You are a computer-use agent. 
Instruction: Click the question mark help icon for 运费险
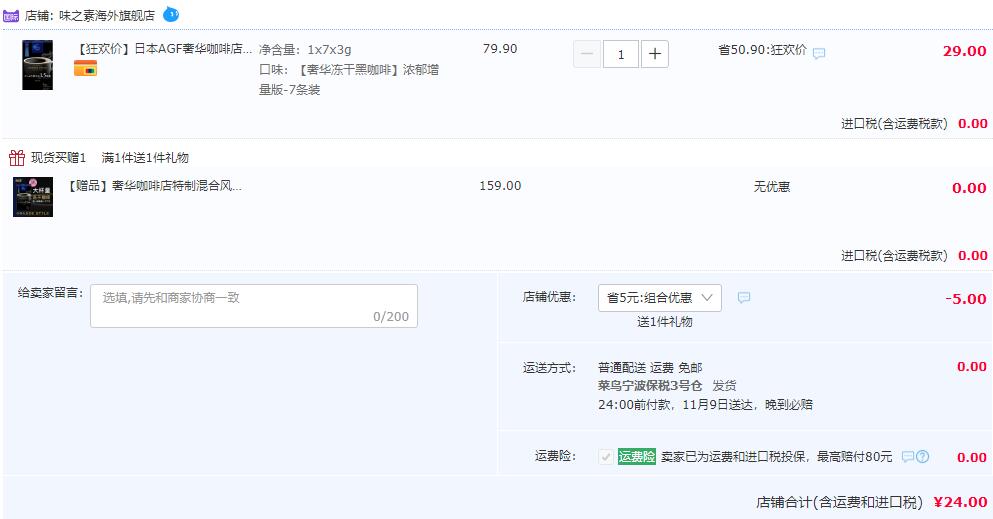point(923,456)
